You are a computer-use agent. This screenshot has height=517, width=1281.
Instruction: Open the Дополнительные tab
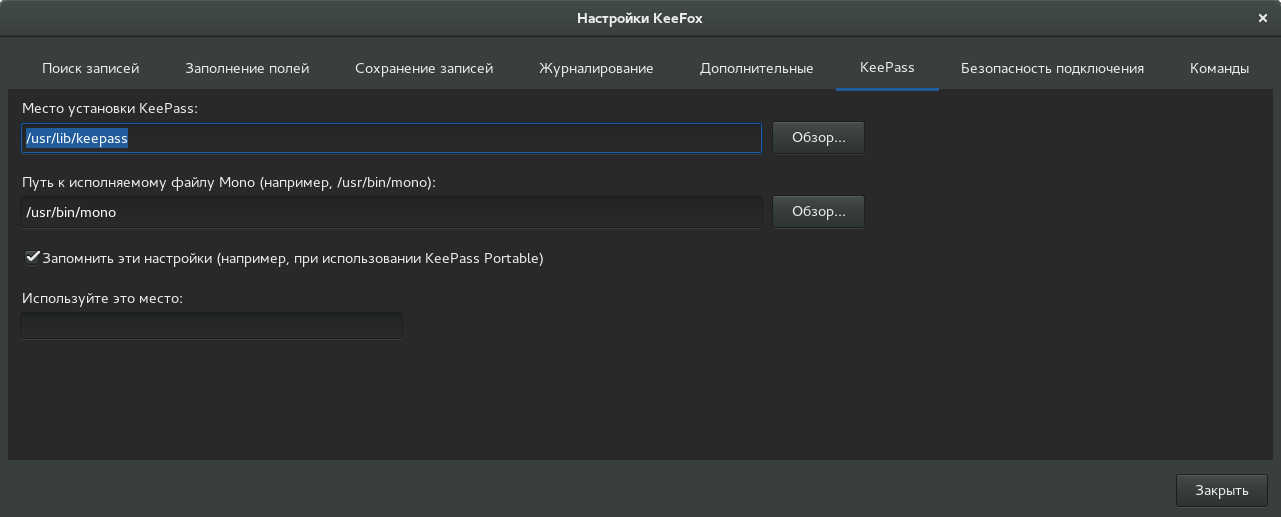(756, 68)
